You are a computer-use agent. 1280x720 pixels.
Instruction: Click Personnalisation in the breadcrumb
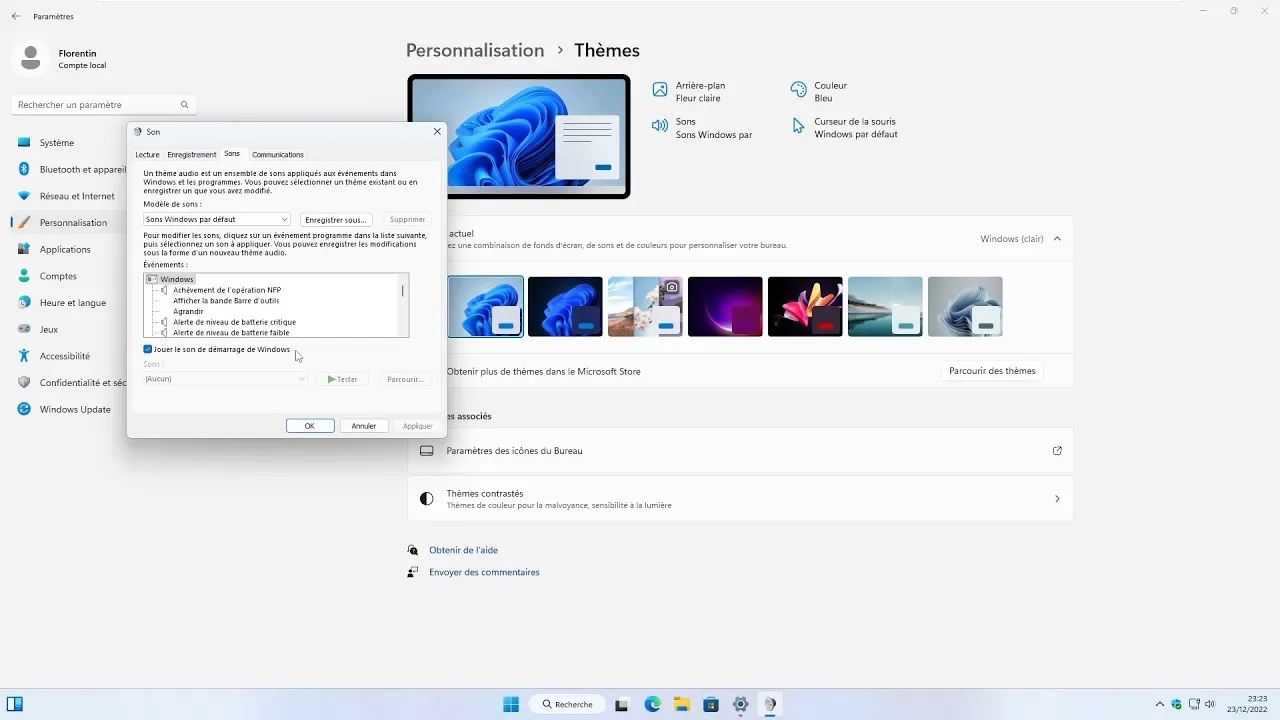pos(475,50)
